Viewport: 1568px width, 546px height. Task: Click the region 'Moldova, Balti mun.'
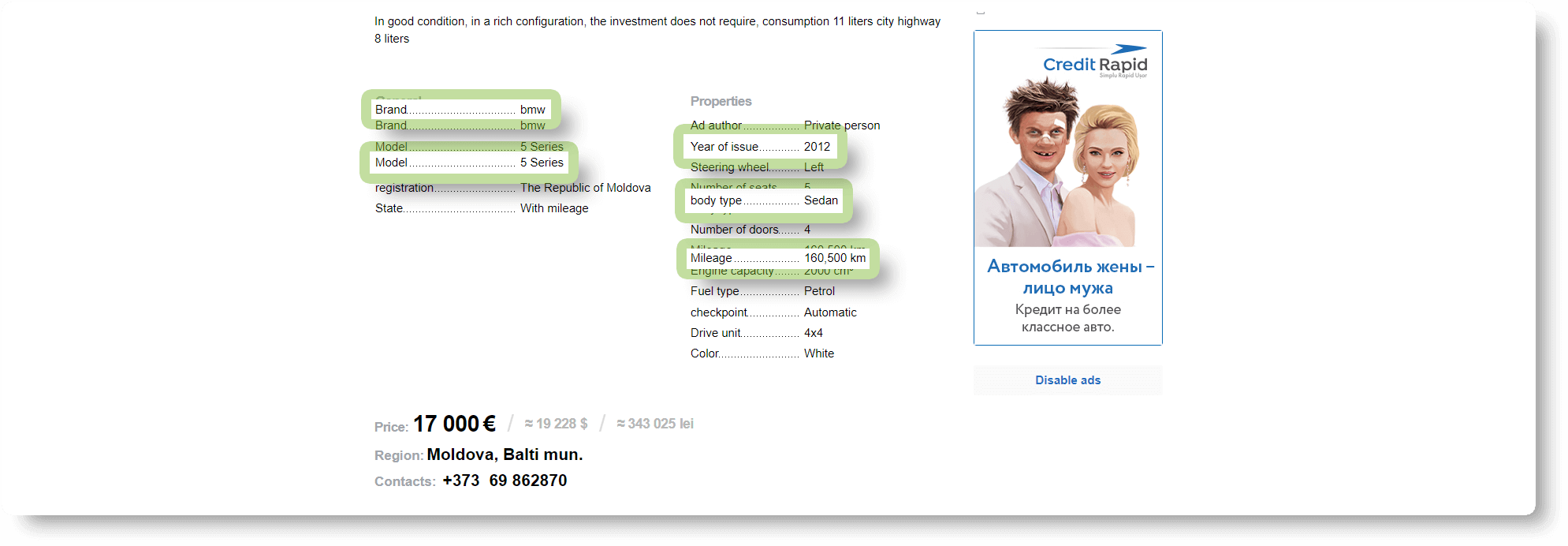pos(505,454)
